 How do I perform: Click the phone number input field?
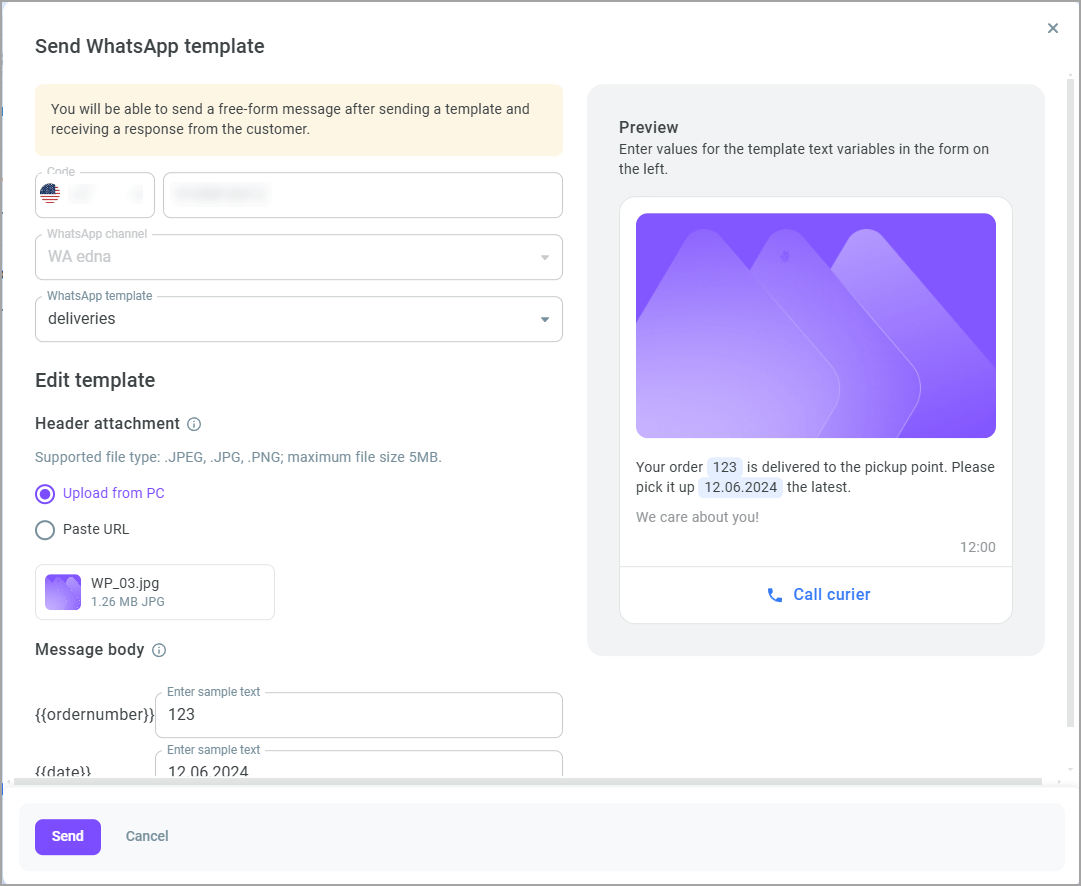[x=363, y=195]
